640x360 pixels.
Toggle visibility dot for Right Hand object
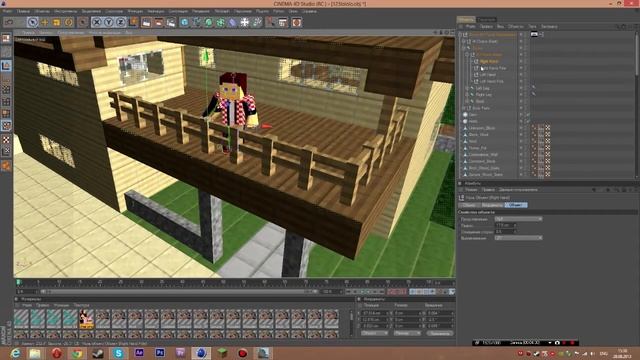coord(521,61)
